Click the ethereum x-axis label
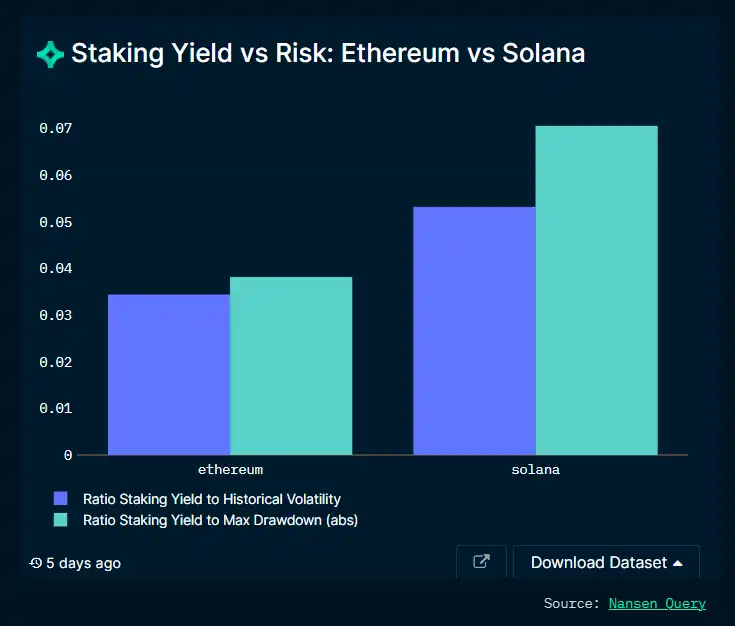The height and width of the screenshot is (626, 735). 230,469
